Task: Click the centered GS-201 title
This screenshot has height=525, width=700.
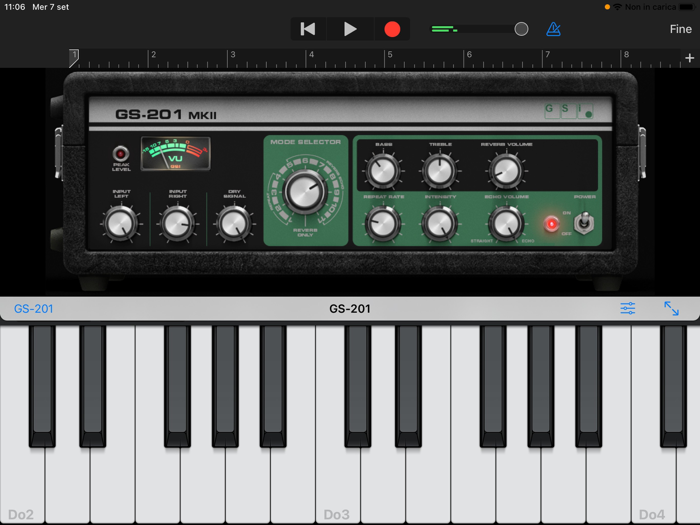Action: pos(350,308)
